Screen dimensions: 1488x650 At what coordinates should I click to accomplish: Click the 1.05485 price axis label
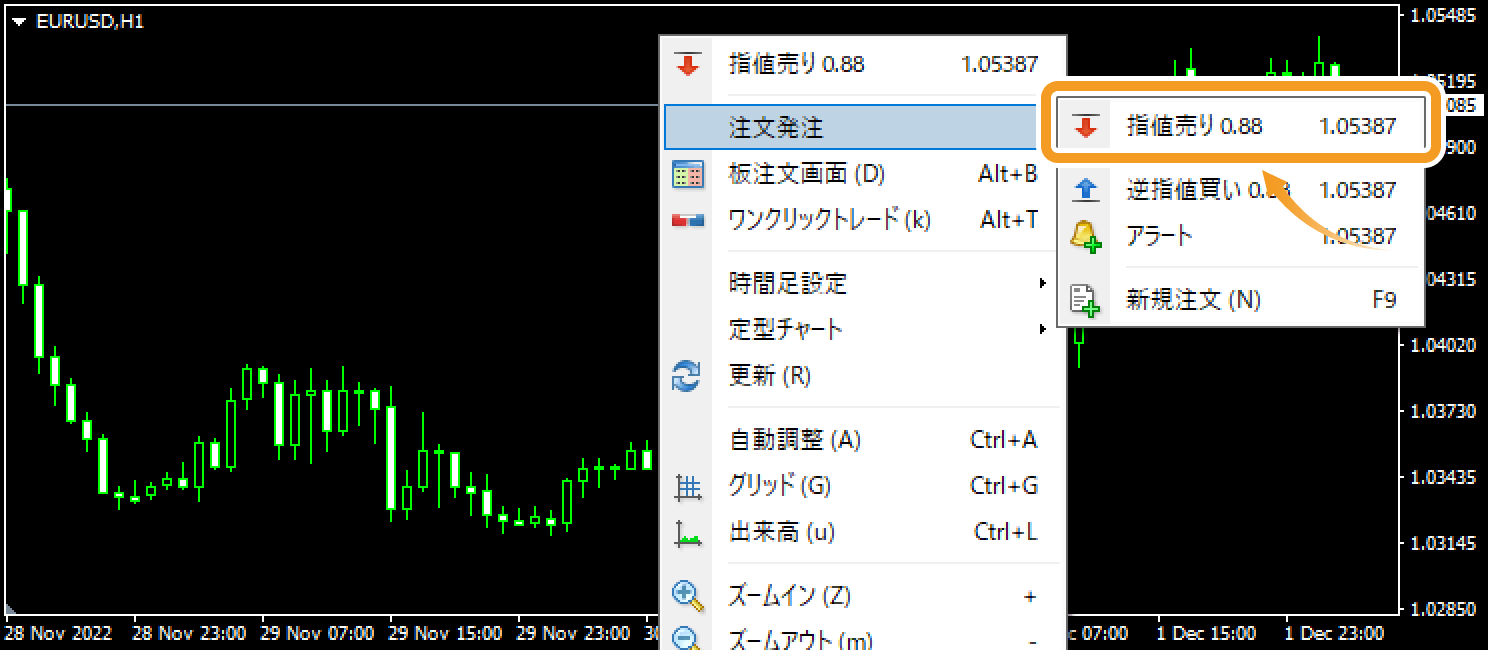tap(1442, 16)
